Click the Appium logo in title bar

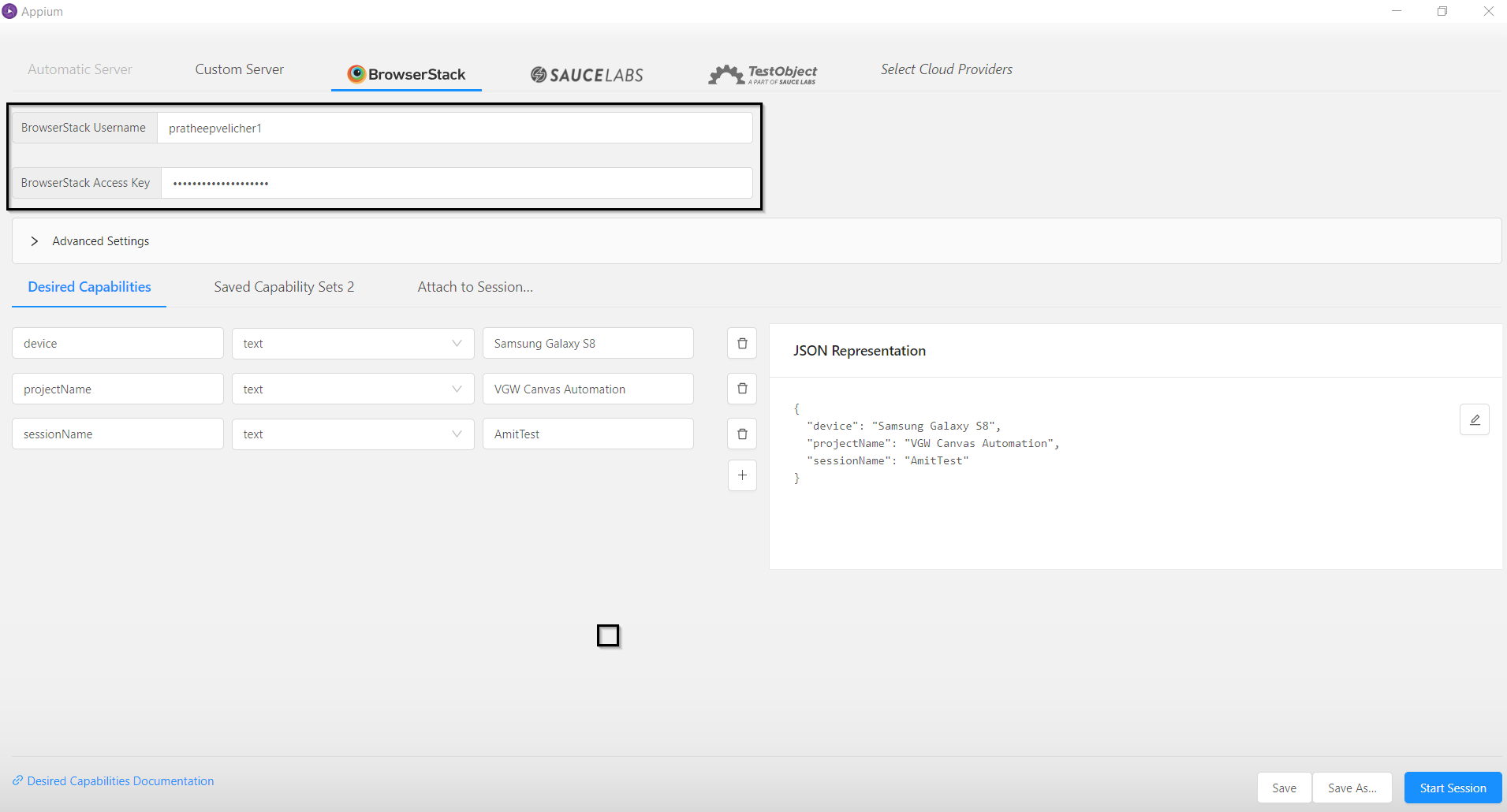coord(9,10)
